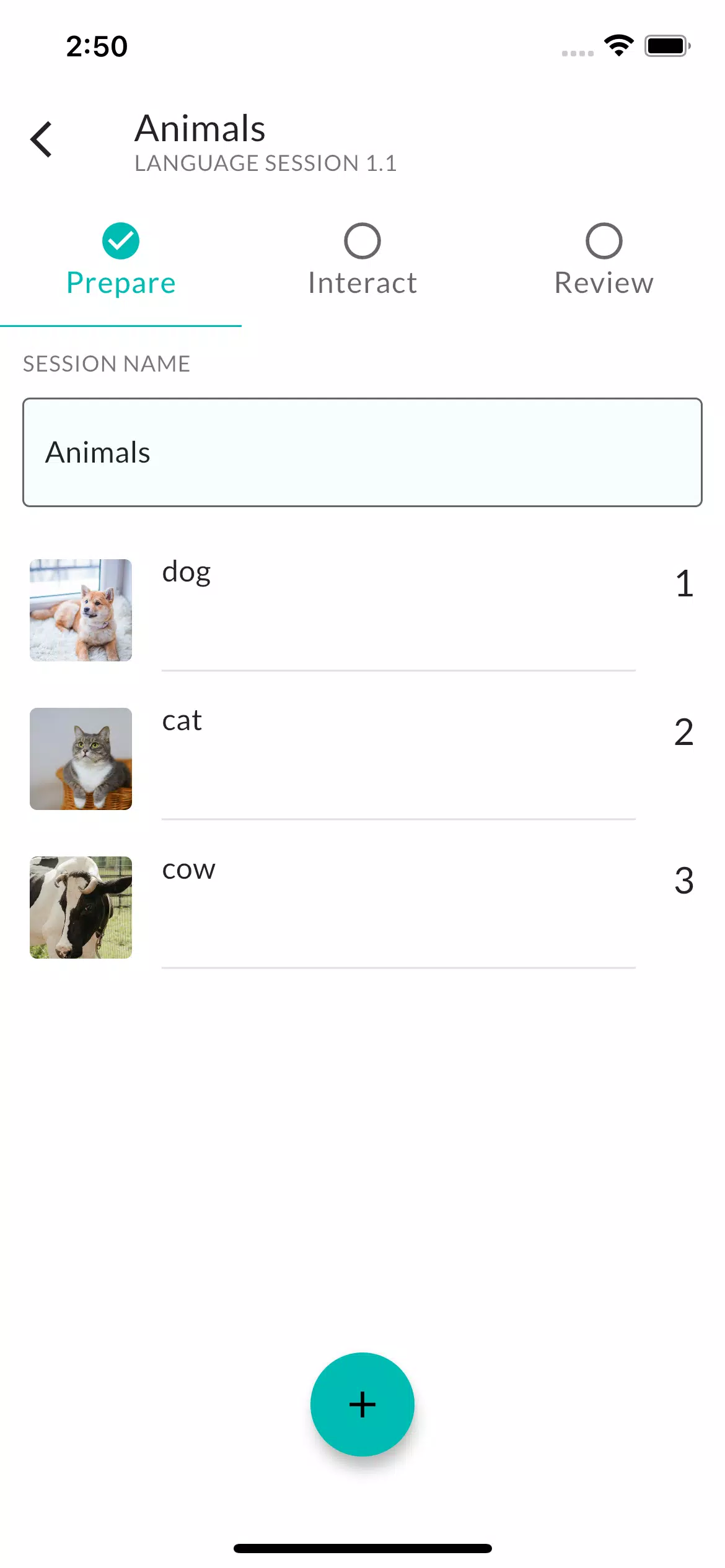This screenshot has height=1568, width=725.
Task: Open the dog photo thumbnail
Action: click(81, 610)
